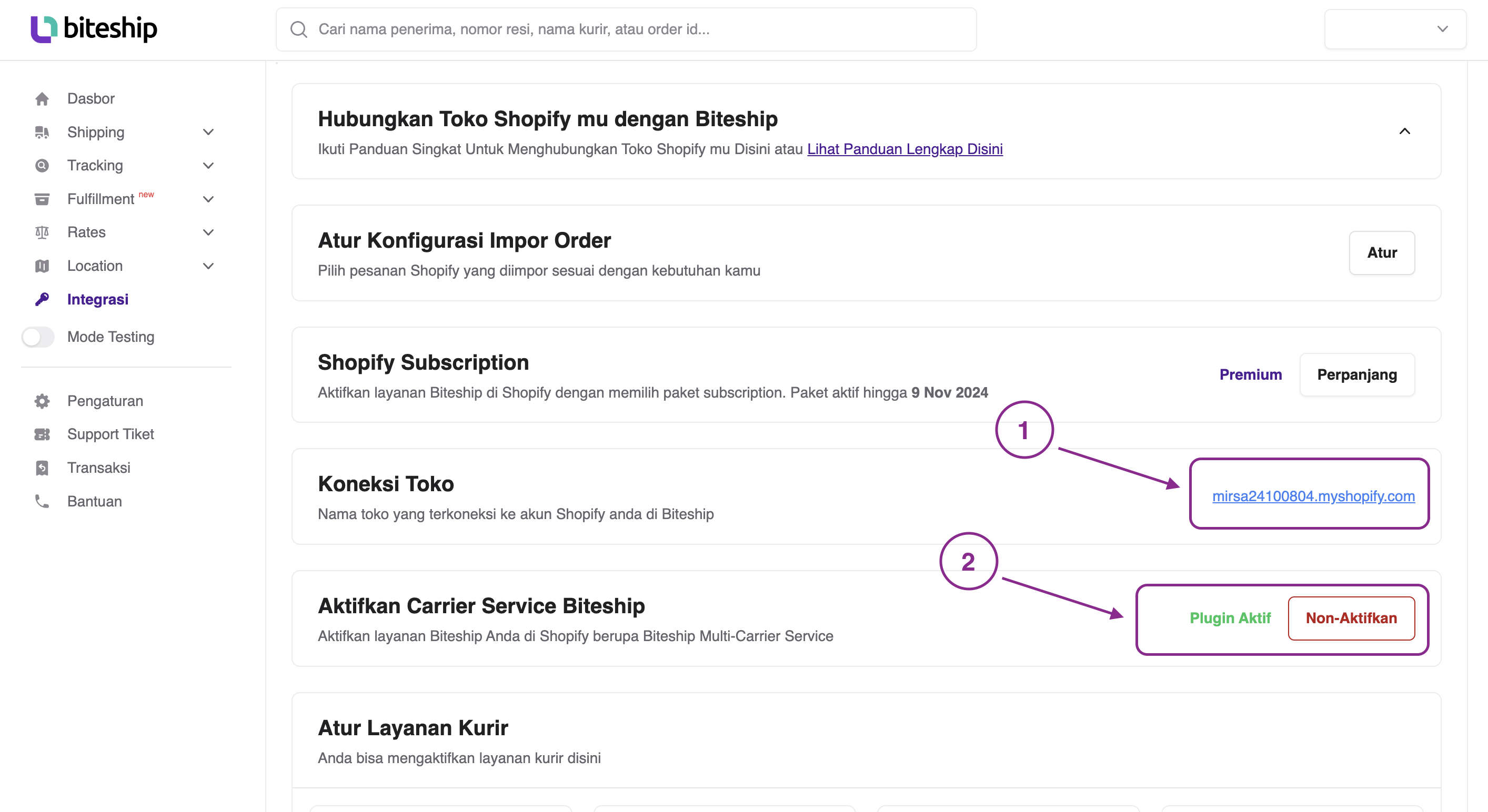This screenshot has width=1488, height=812.
Task: Click the Support Tiket ticket icon
Action: click(42, 434)
